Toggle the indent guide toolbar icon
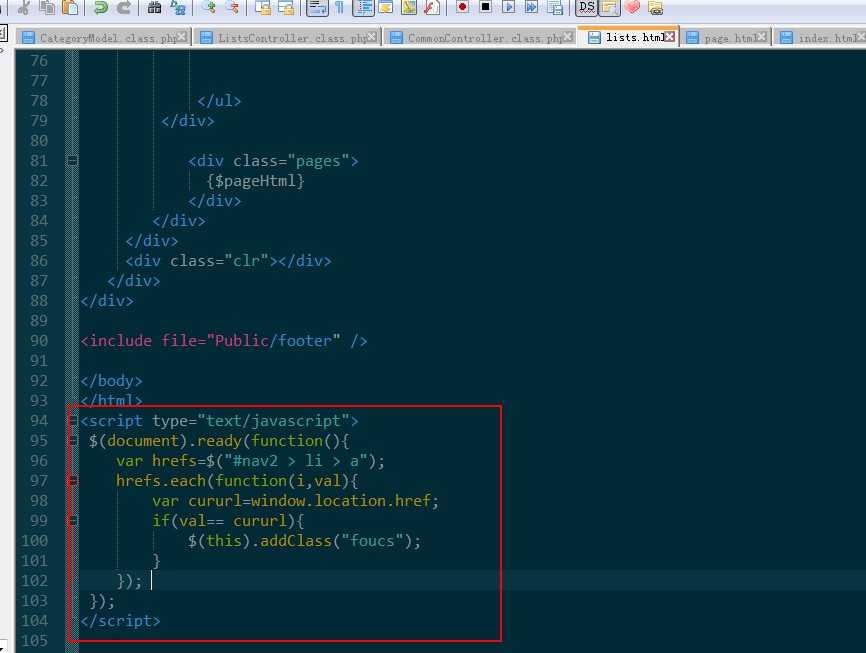 (x=363, y=8)
